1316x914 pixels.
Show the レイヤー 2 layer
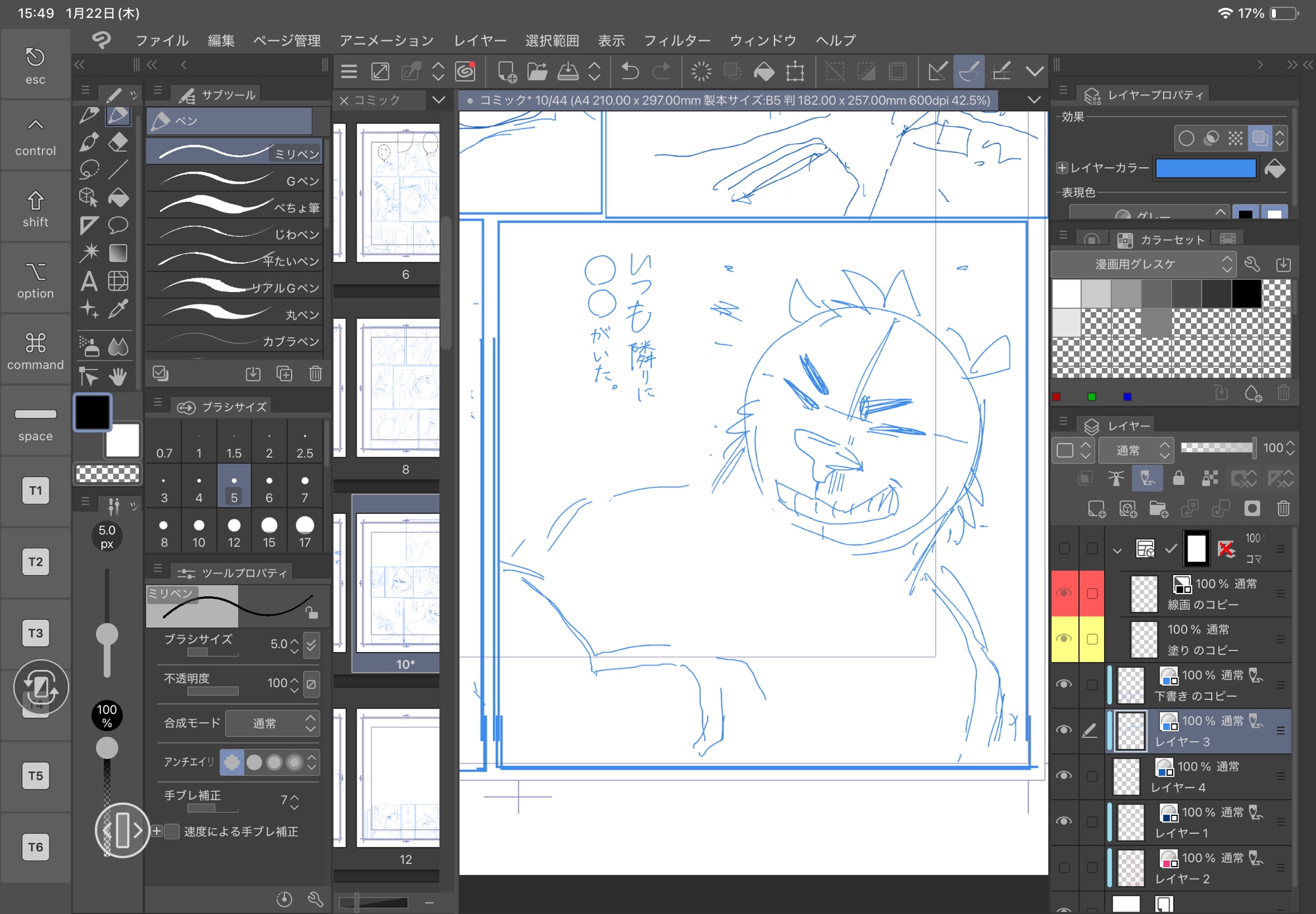tap(1063, 867)
